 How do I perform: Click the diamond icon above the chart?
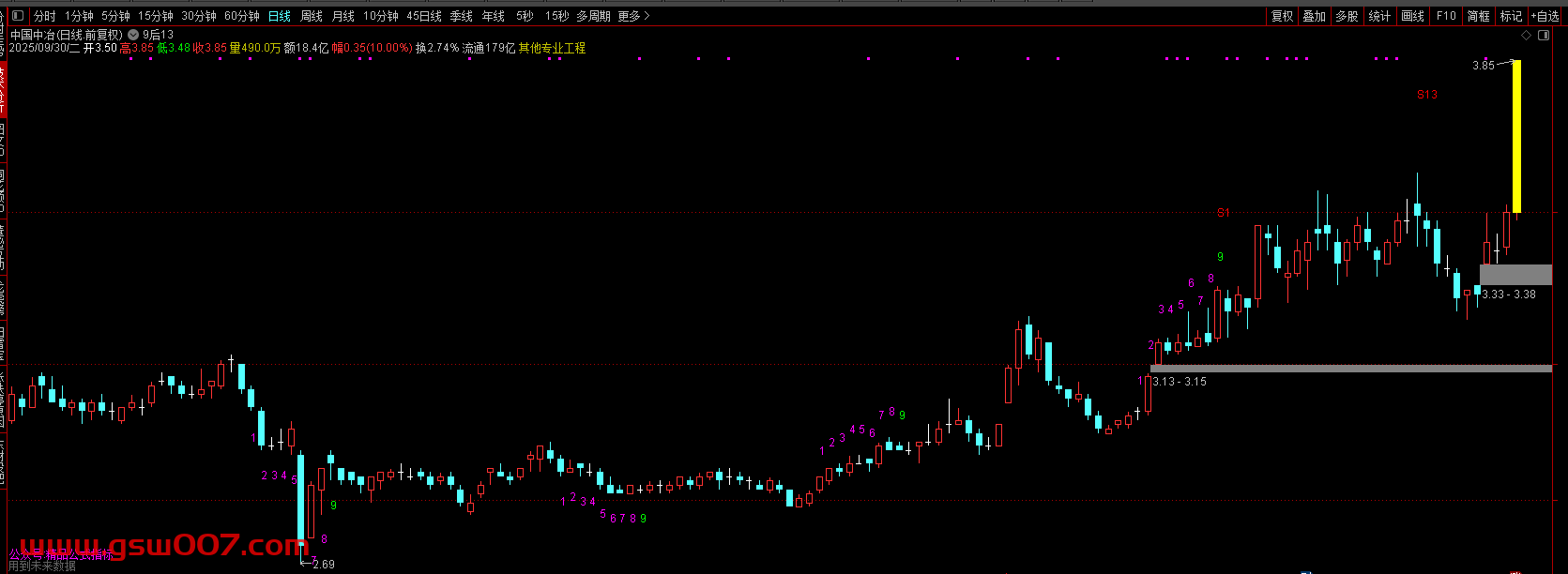tap(1526, 36)
